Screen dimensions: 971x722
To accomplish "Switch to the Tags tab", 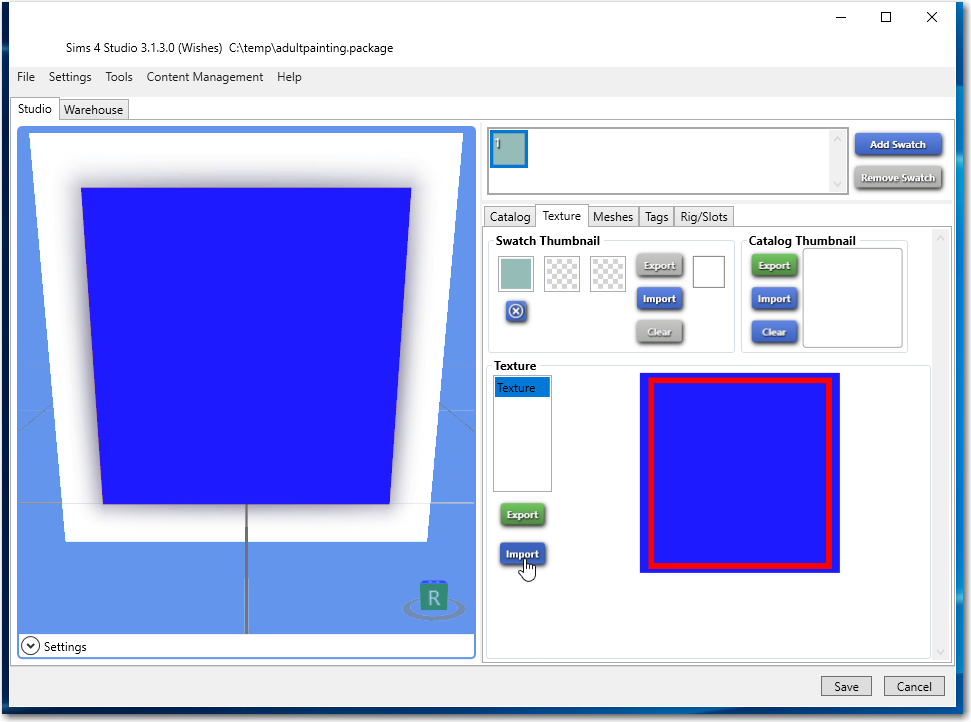I will click(x=656, y=217).
